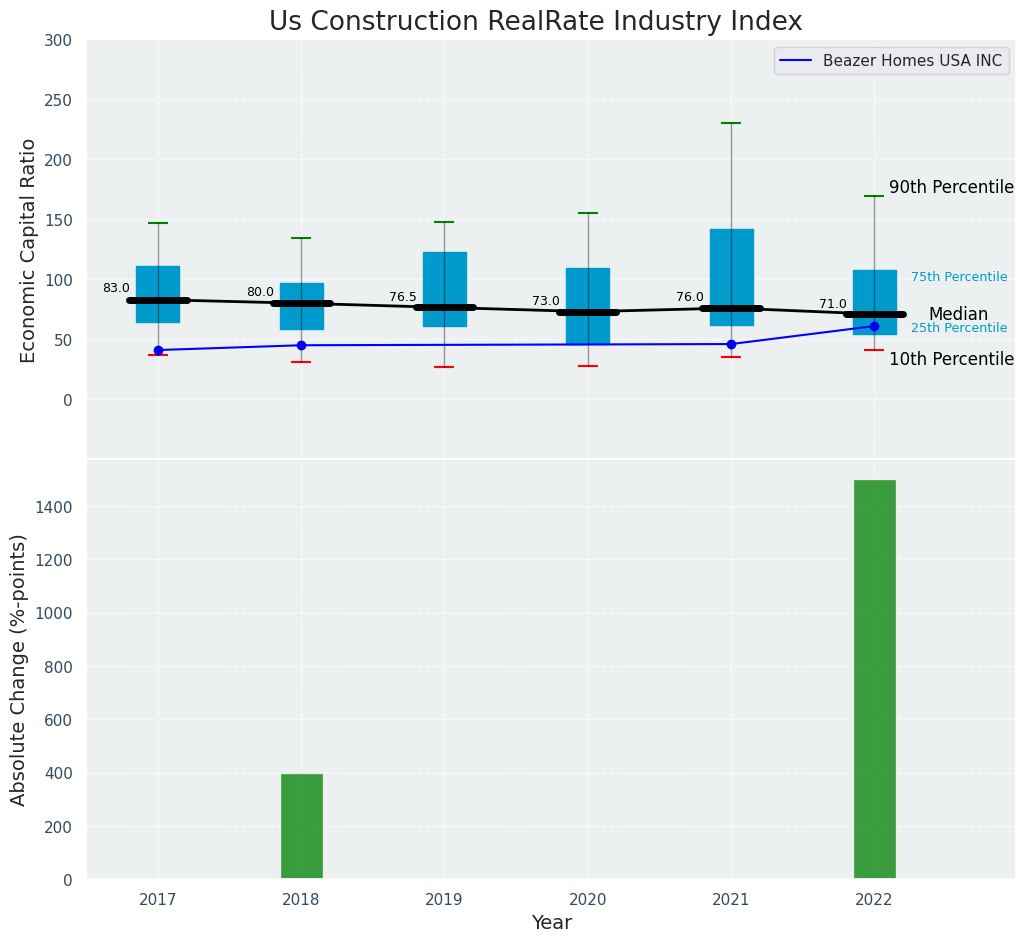Click the 90th Percentile annotation

click(951, 187)
